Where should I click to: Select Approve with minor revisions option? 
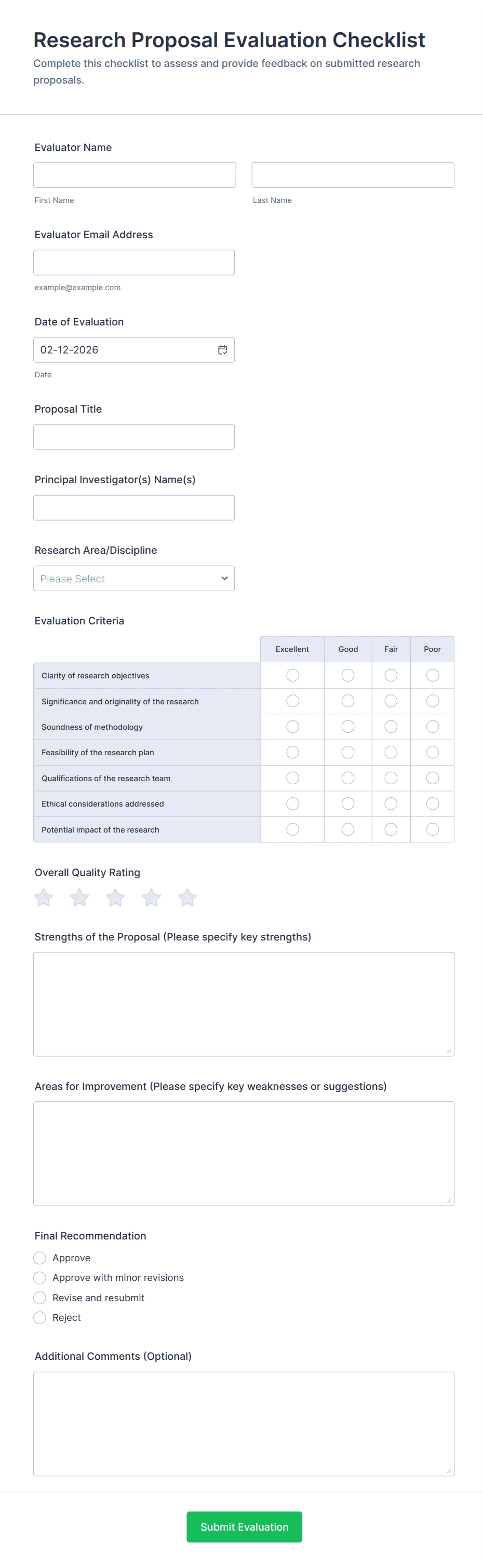click(x=40, y=1277)
